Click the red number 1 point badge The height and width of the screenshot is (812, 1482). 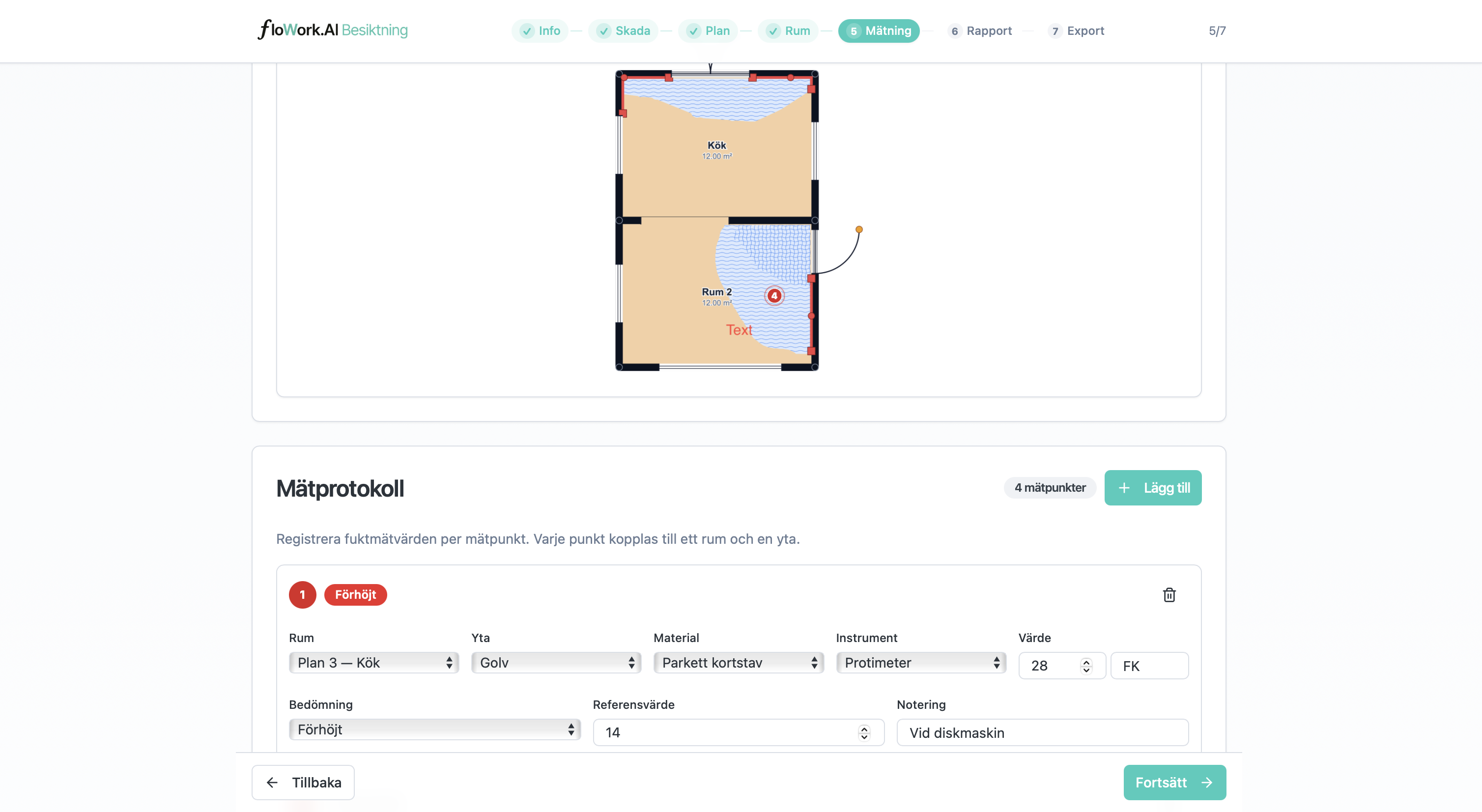pos(303,594)
